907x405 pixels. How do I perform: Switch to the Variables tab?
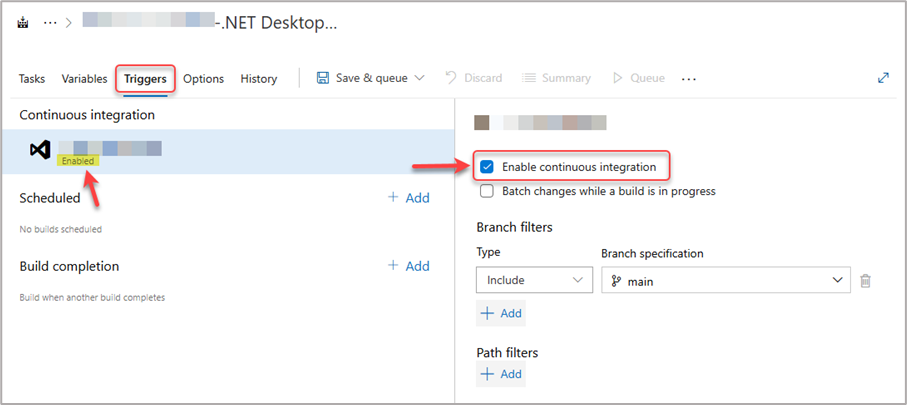click(84, 78)
